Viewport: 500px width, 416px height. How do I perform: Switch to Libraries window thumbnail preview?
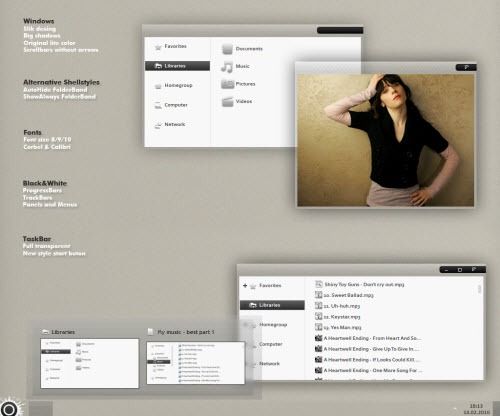90,363
